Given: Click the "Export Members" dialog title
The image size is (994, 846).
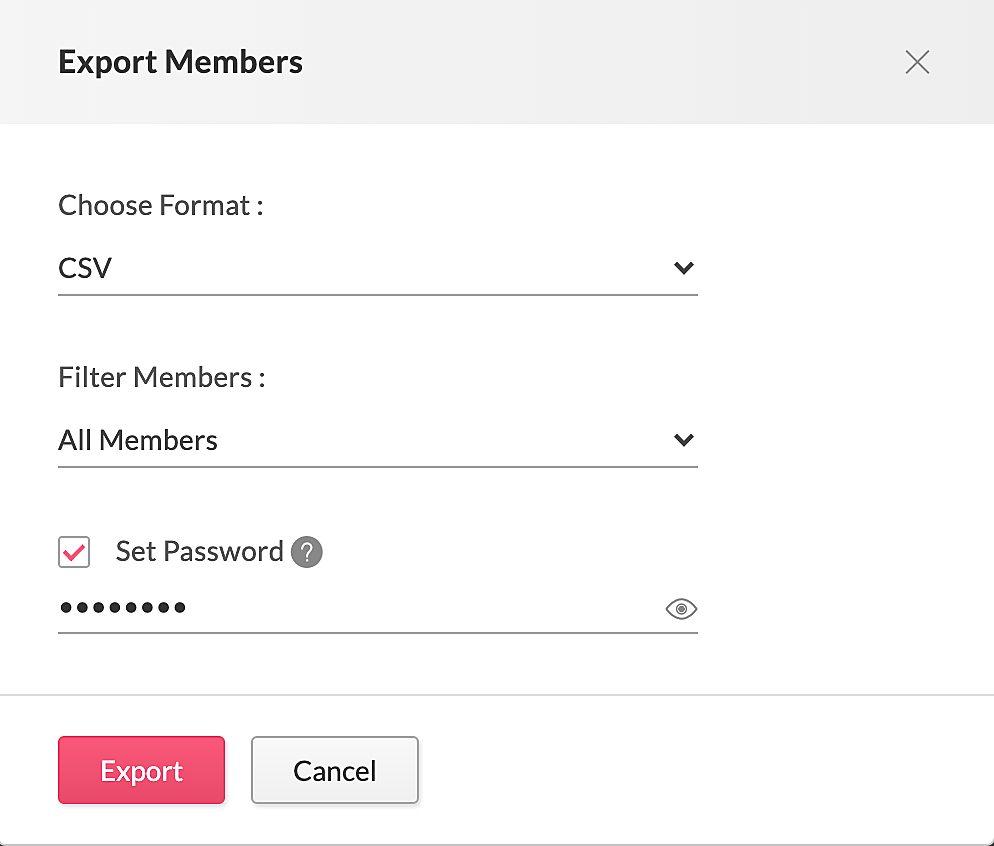Looking at the screenshot, I should [181, 62].
